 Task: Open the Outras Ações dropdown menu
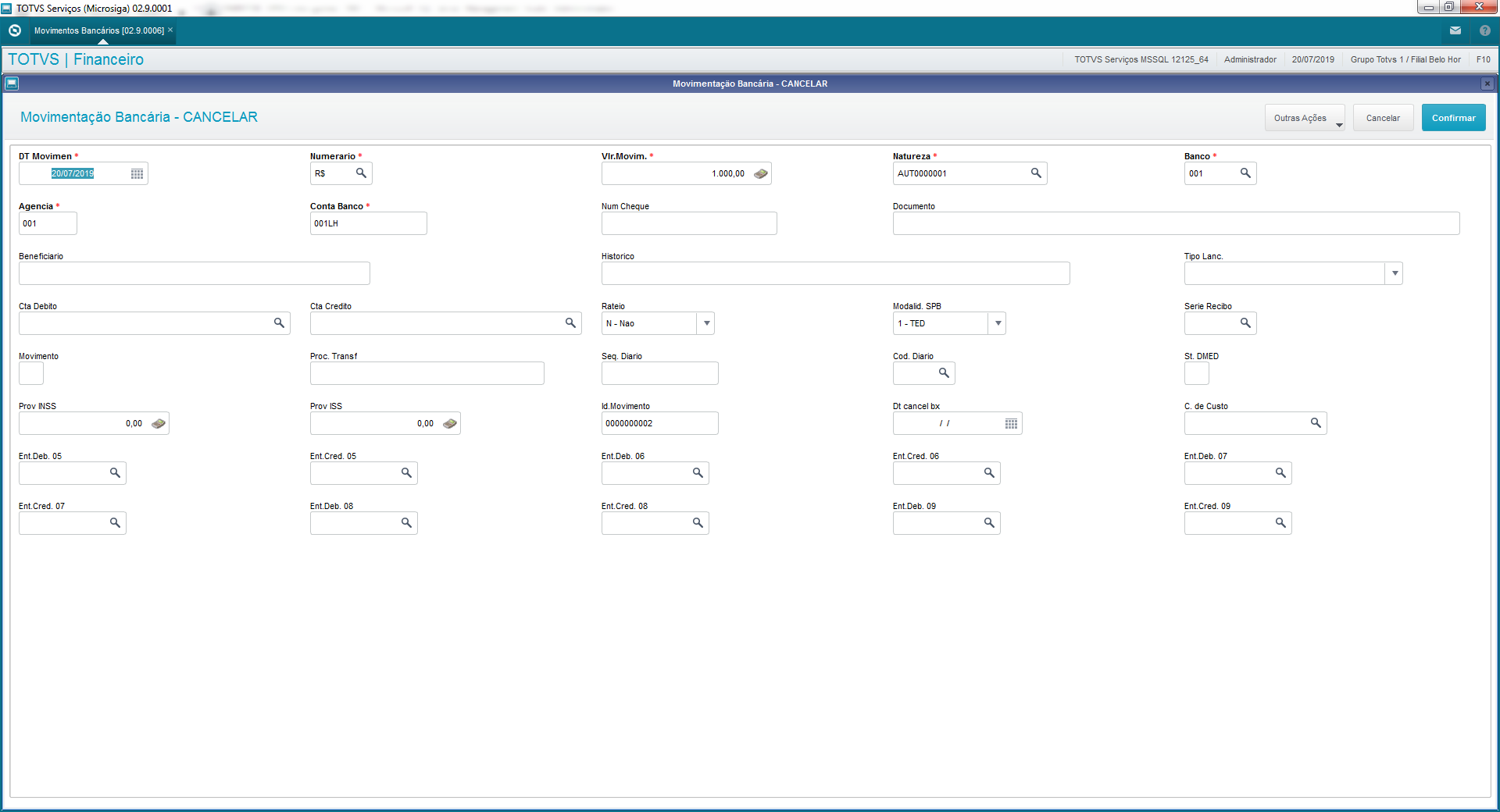1305,118
